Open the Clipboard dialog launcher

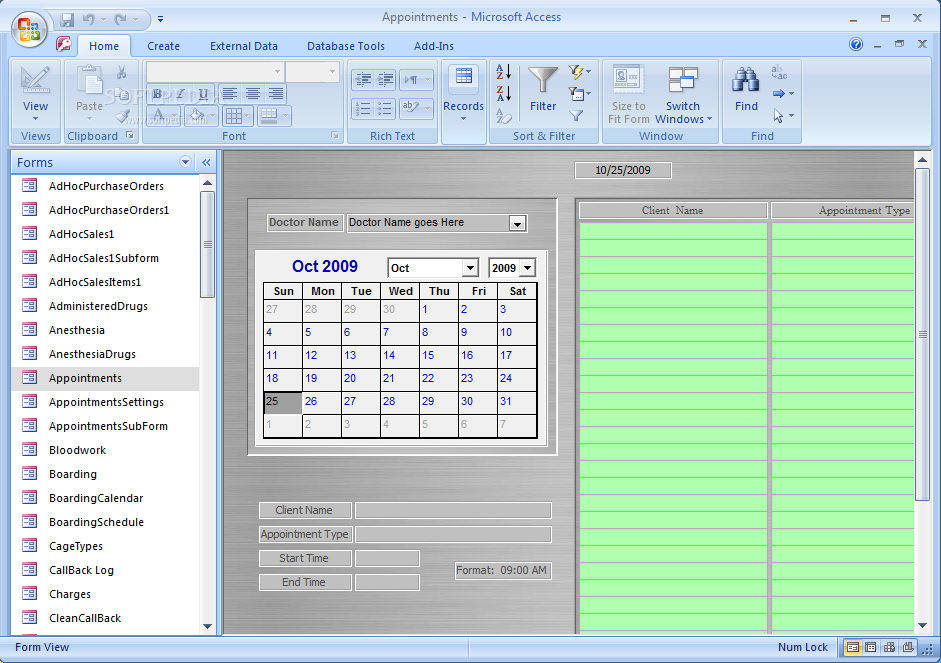click(130, 136)
